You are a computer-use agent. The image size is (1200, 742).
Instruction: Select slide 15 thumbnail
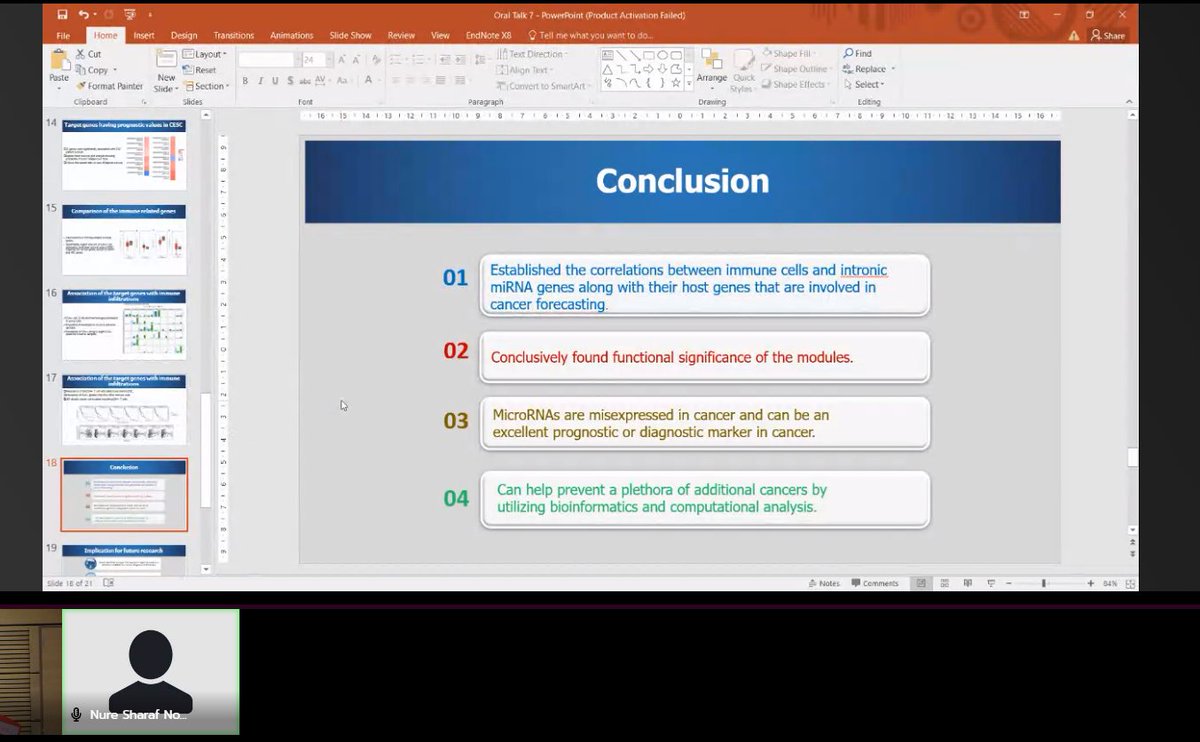pyautogui.click(x=124, y=240)
